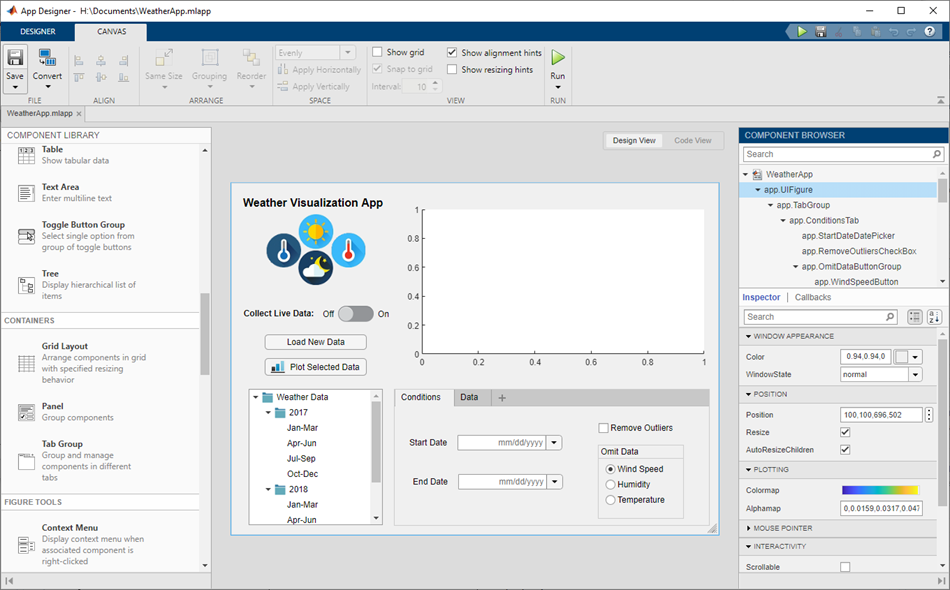Toggle the Collect Live Data switch
The image size is (950, 590).
pyautogui.click(x=355, y=314)
